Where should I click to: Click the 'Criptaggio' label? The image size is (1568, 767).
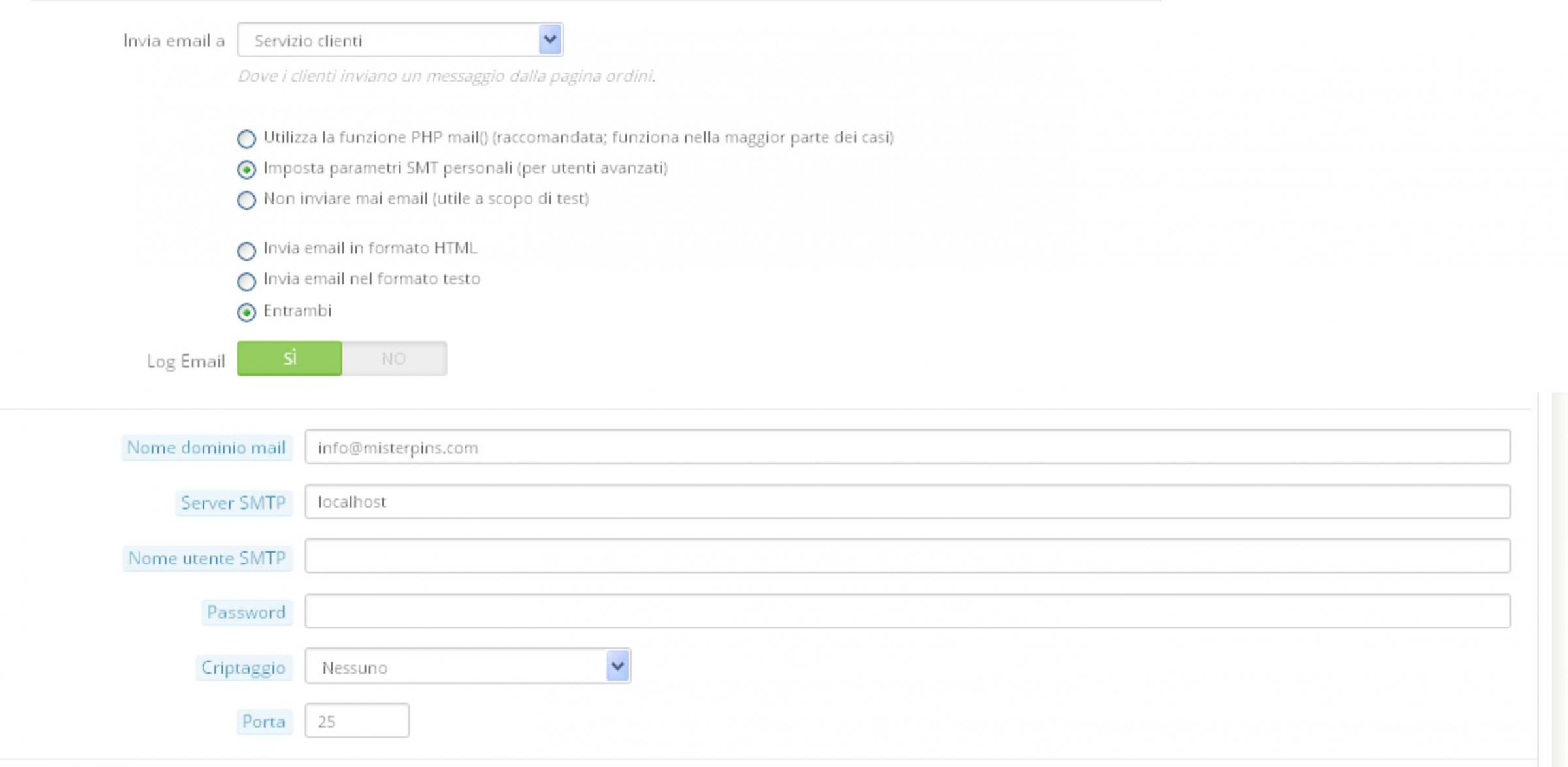(243, 668)
